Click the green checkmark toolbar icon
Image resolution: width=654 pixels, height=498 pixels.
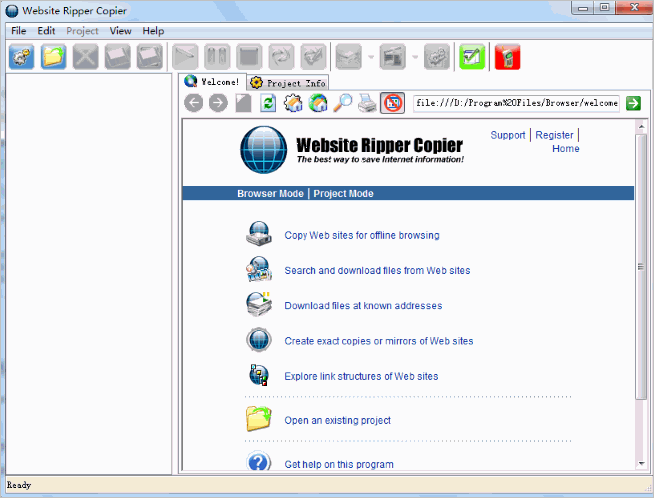472,56
